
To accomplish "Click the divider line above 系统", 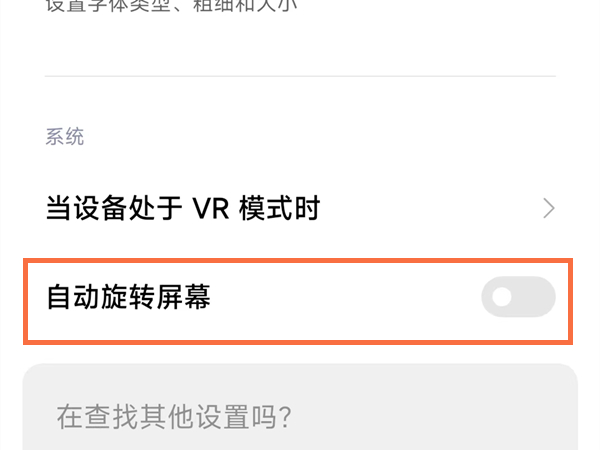I will pyautogui.click(x=300, y=76).
